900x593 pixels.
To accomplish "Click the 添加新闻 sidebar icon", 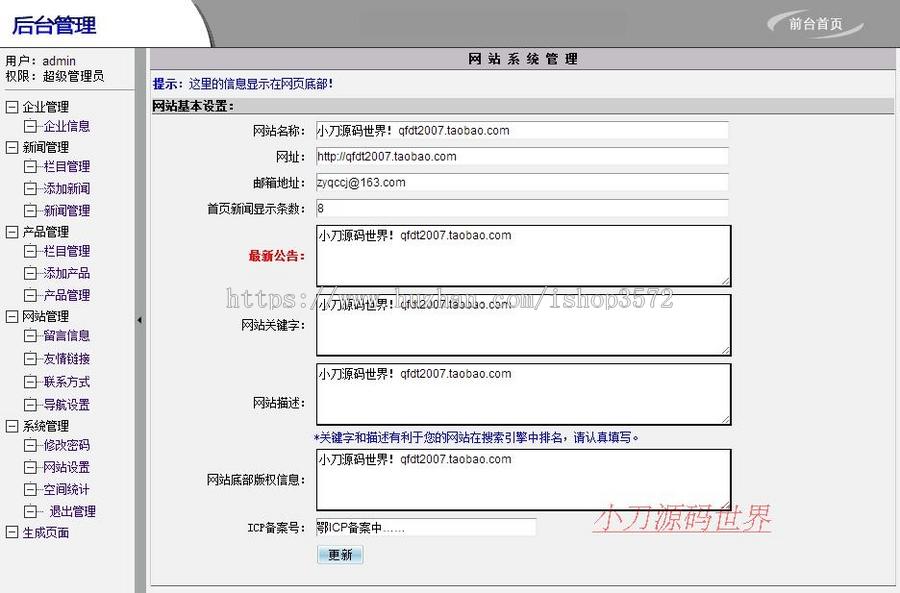I will click(33, 187).
